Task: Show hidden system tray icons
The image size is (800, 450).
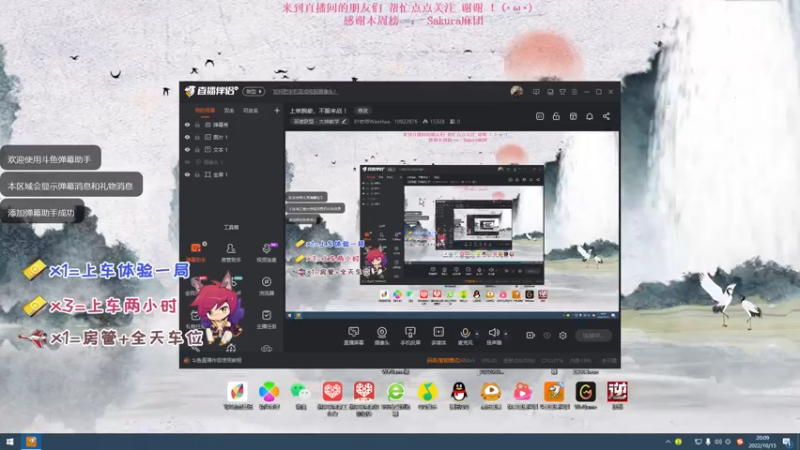Action: click(668, 442)
